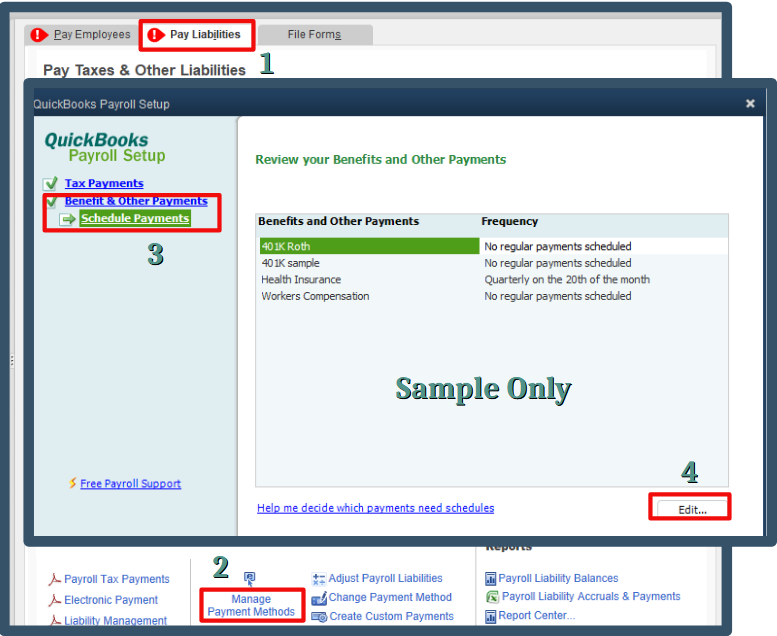Image resolution: width=777 pixels, height=636 pixels.
Task: Open Change Payment Method
Action: click(x=390, y=597)
